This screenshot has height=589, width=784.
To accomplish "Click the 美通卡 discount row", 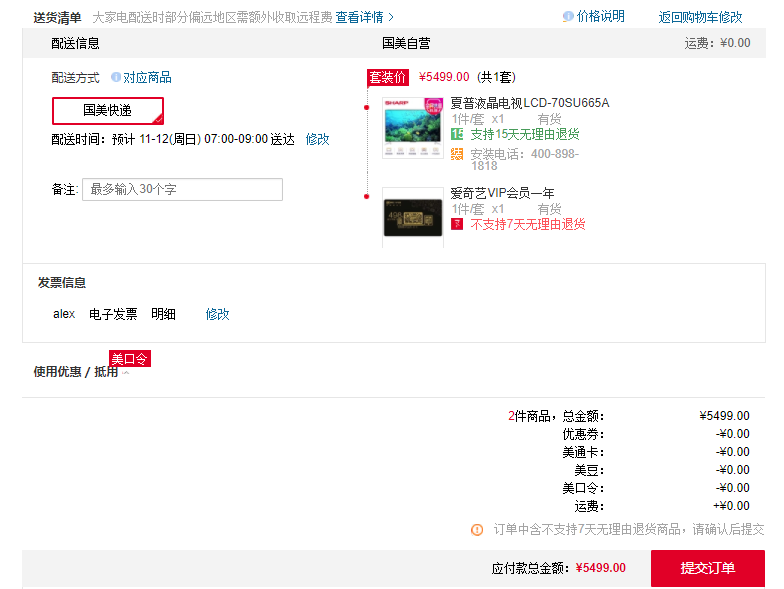I will coord(656,452).
